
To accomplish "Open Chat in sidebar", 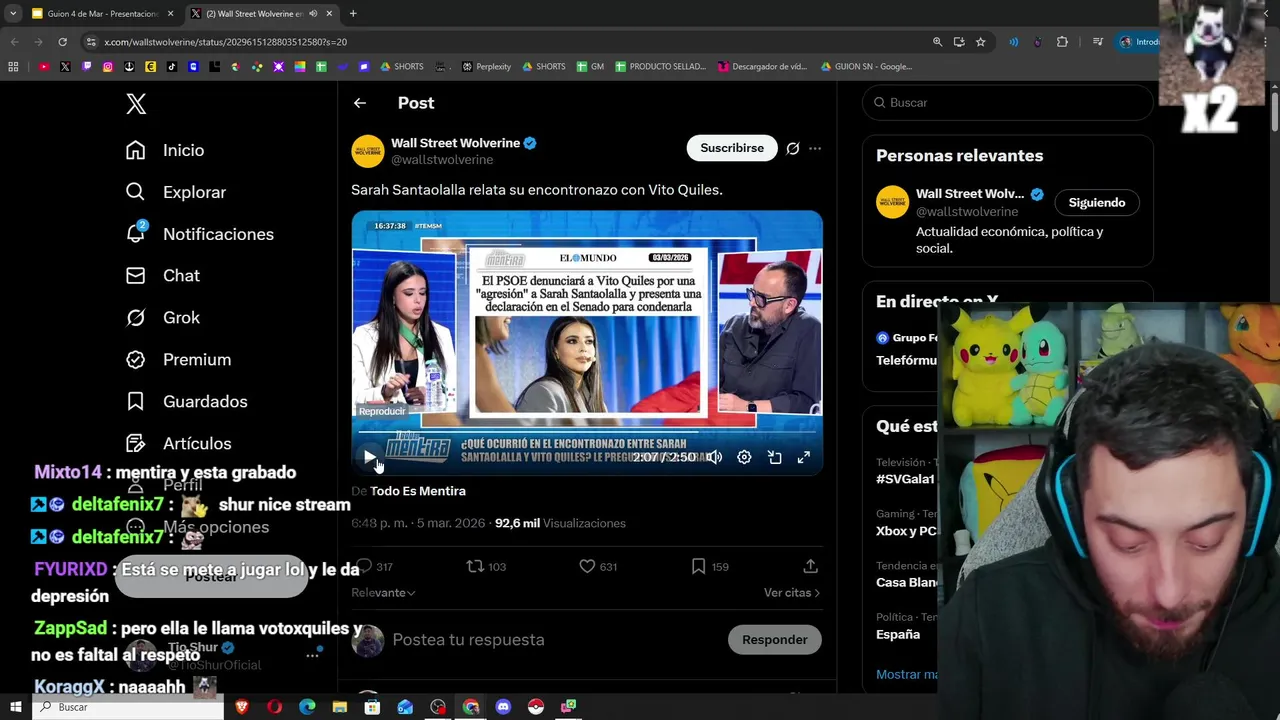I will tap(163, 275).
